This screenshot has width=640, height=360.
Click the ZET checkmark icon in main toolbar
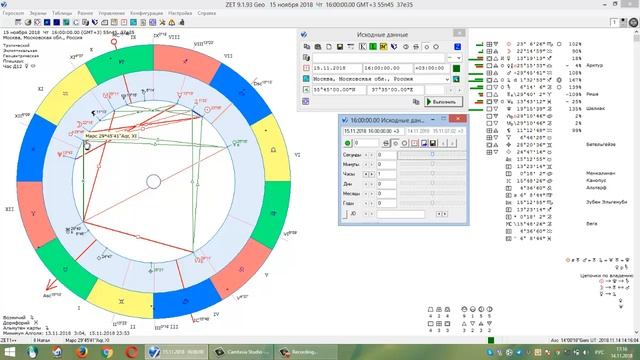tap(95, 22)
